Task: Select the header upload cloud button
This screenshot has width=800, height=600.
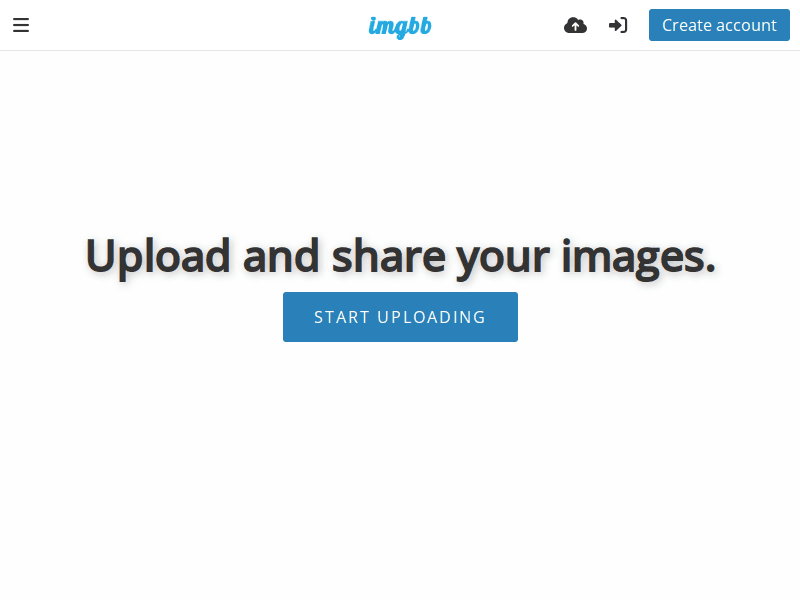Action: 575,25
